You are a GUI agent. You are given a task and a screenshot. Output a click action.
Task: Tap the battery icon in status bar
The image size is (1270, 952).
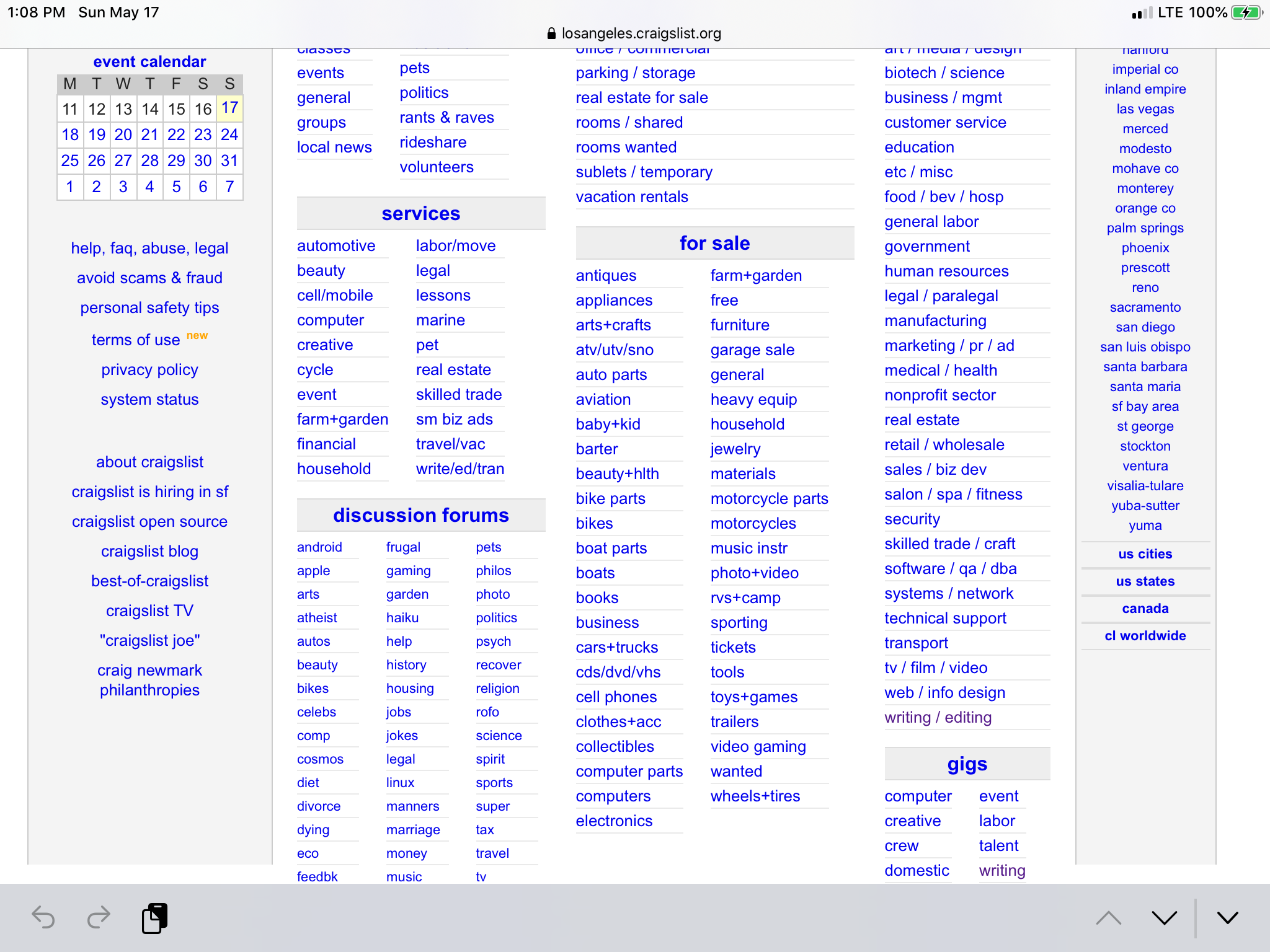[x=1246, y=12]
